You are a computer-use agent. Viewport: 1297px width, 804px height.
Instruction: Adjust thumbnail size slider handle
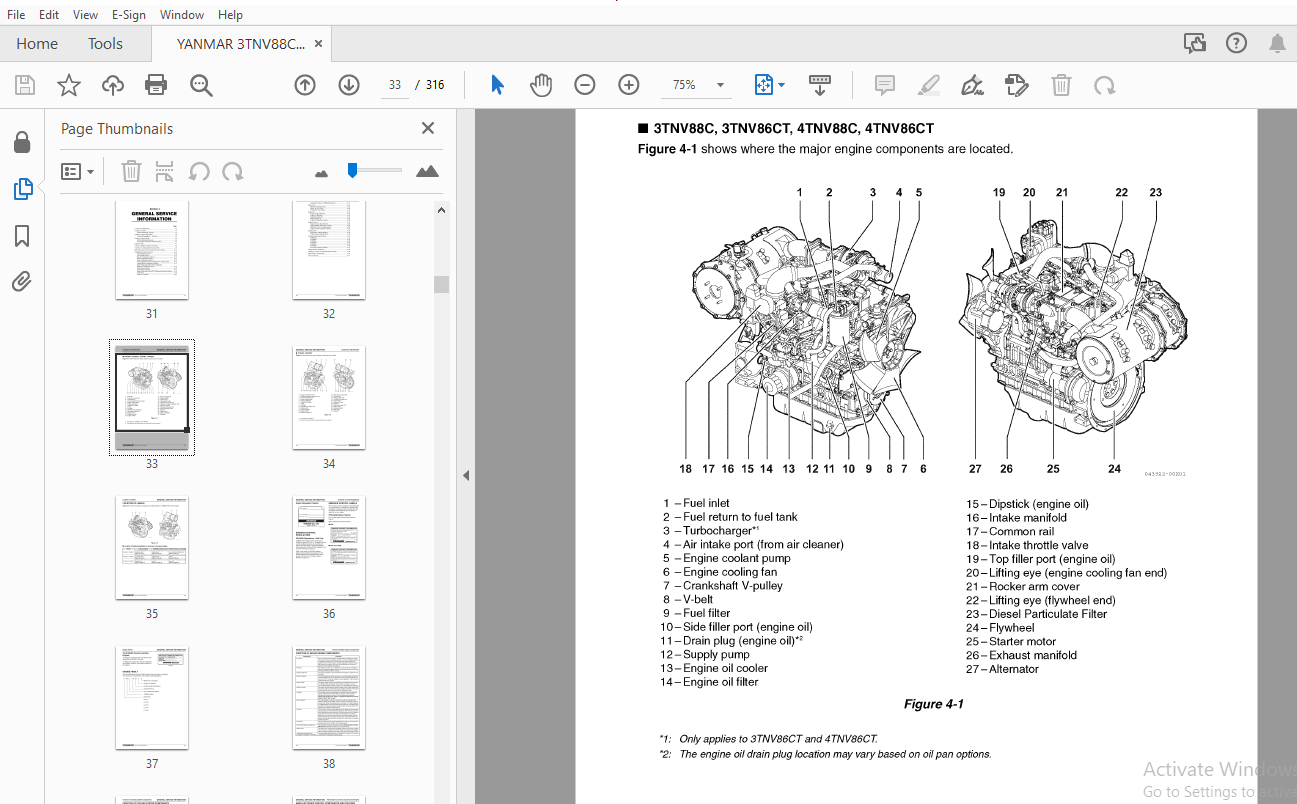[x=352, y=171]
